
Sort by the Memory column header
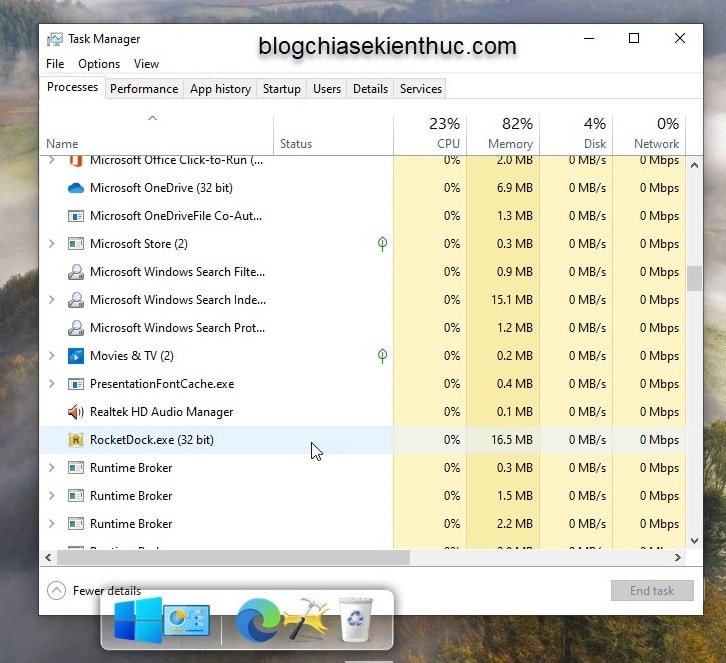[x=503, y=133]
